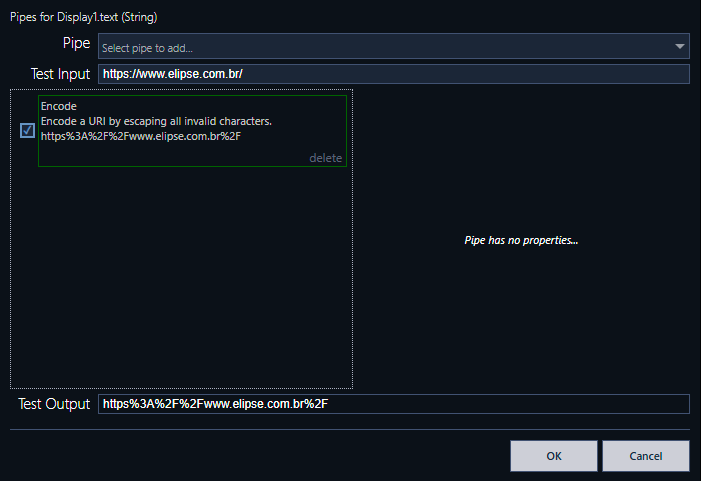Open the Pipe selection dropdown arrow
Image resolution: width=701 pixels, height=481 pixels.
click(x=680, y=47)
